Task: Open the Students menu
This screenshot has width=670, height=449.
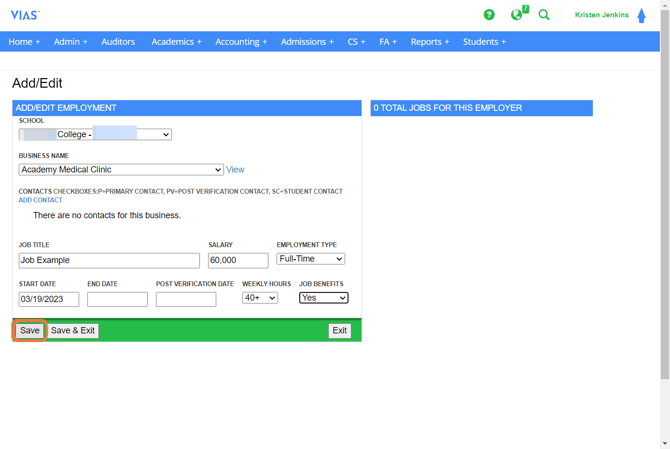Action: pyautogui.click(x=484, y=42)
